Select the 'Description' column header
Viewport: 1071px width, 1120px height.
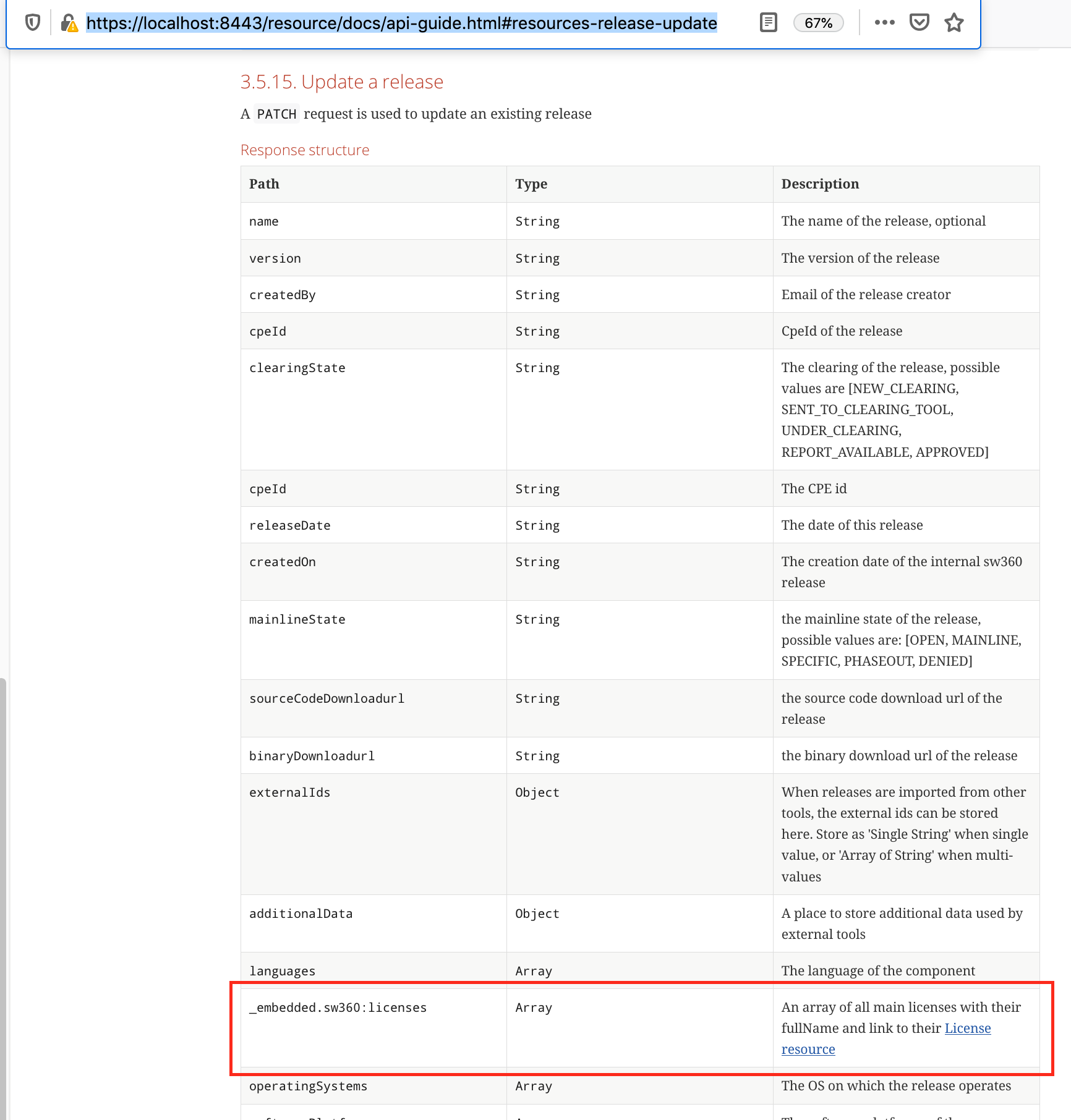point(906,184)
